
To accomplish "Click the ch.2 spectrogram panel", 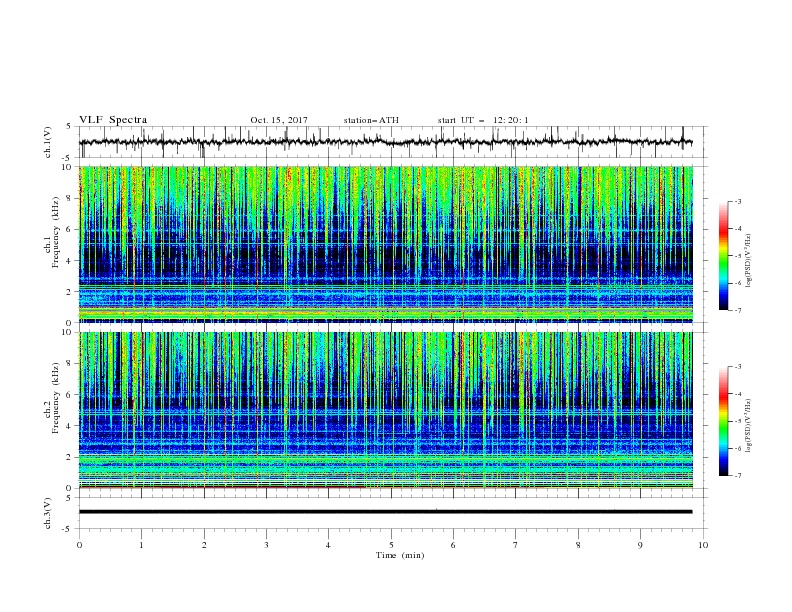I will [386, 410].
